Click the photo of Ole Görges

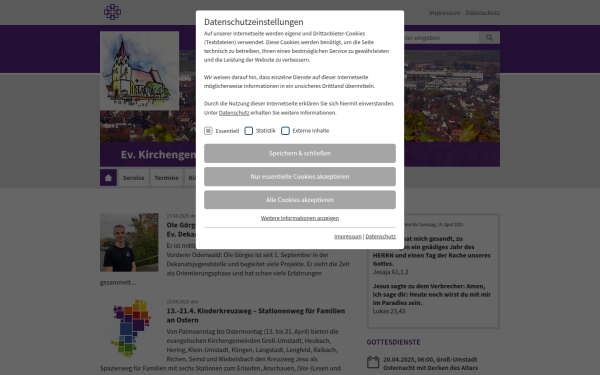click(x=129, y=243)
